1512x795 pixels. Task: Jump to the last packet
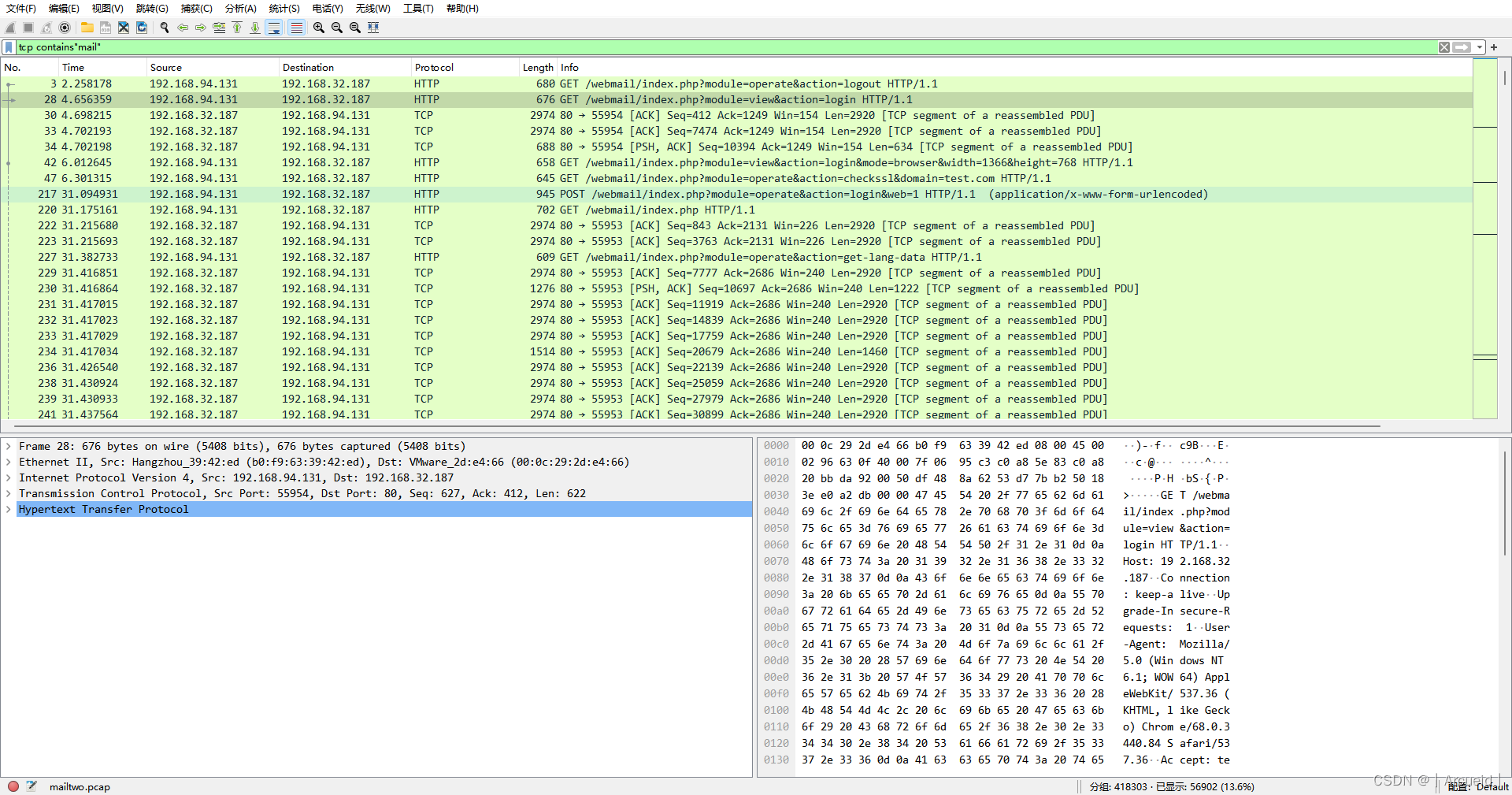(255, 28)
